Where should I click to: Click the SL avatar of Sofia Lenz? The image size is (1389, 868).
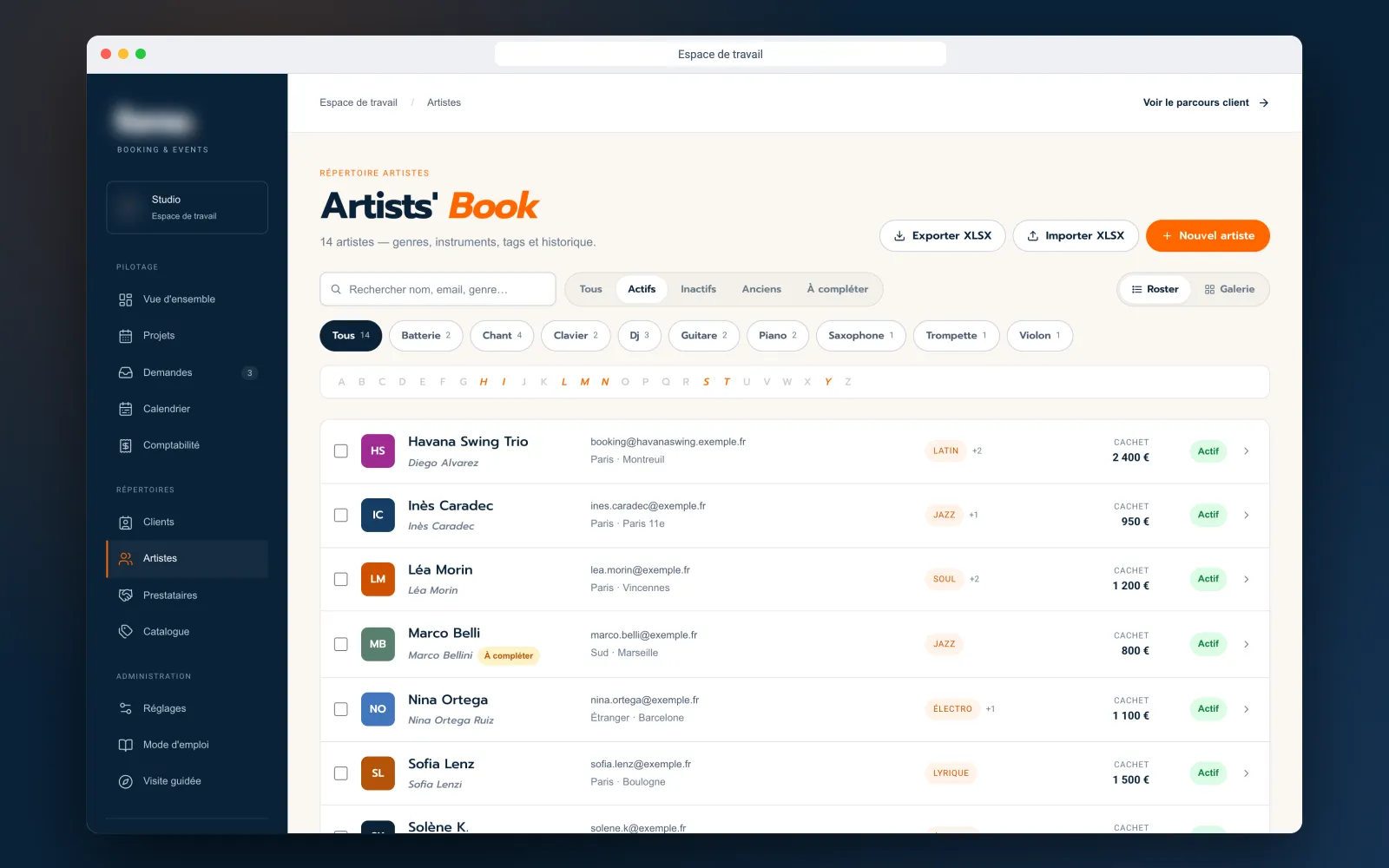click(x=378, y=773)
